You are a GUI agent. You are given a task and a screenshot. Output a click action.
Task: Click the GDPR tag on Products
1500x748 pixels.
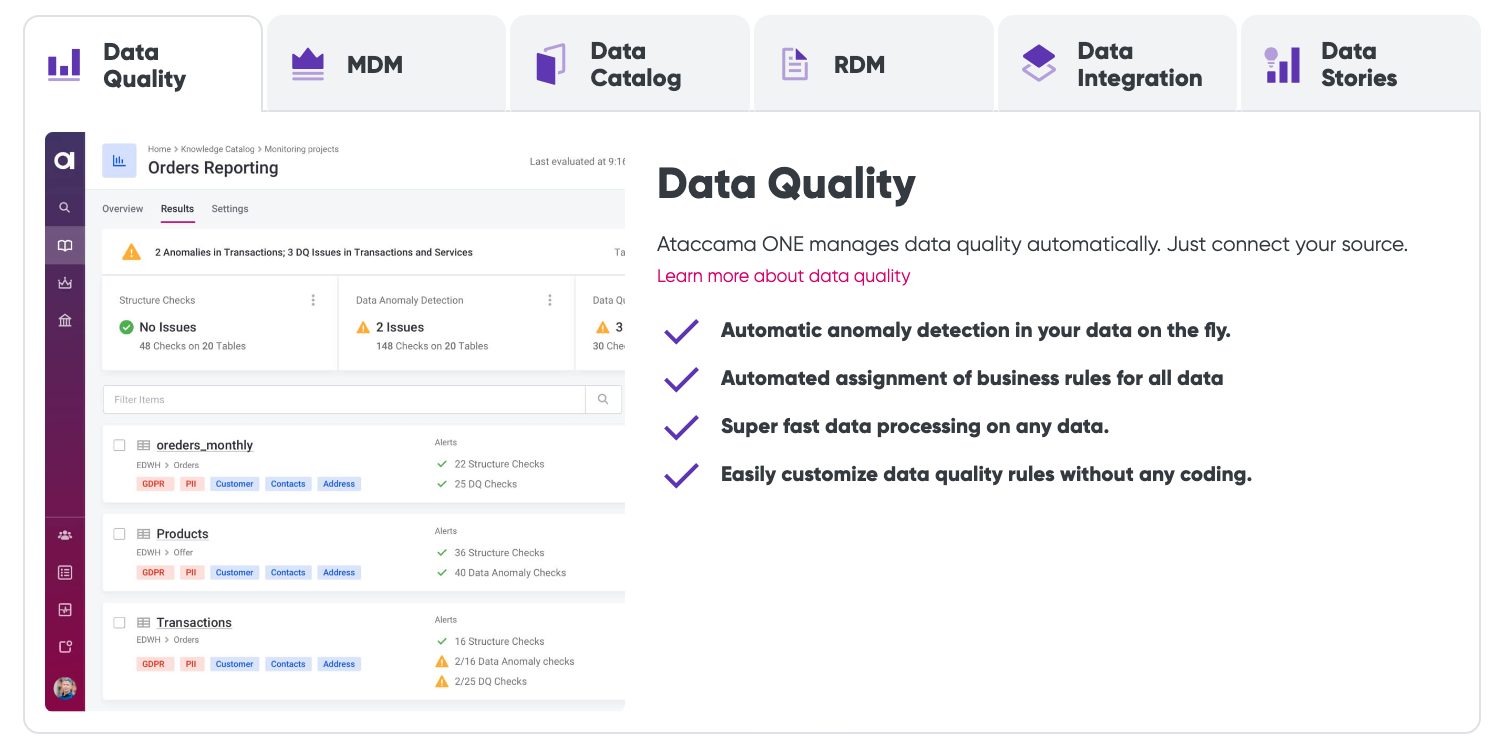tap(153, 573)
